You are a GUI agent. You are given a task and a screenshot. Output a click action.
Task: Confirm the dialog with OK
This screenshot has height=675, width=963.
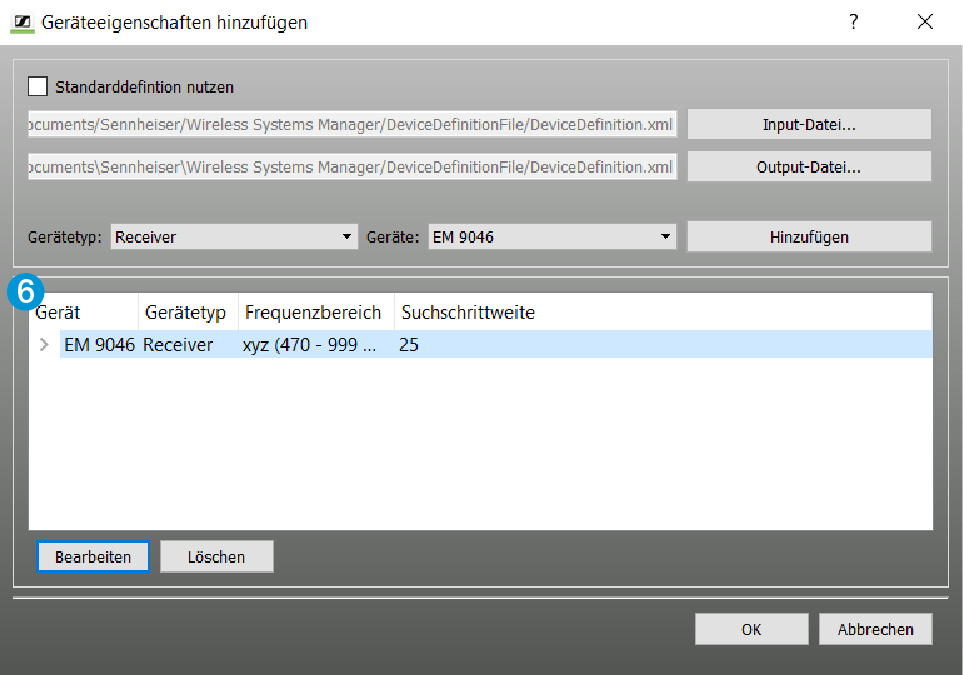pyautogui.click(x=751, y=629)
